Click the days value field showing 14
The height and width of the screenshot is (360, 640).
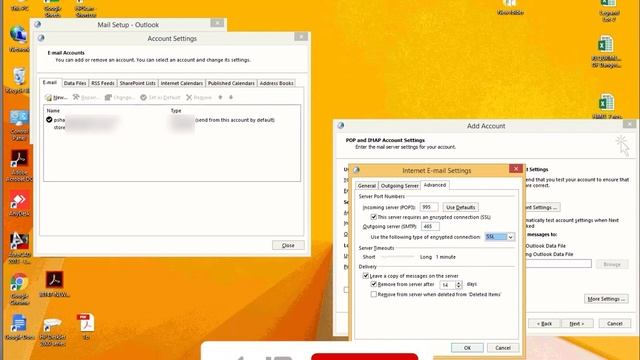[x=447, y=284]
